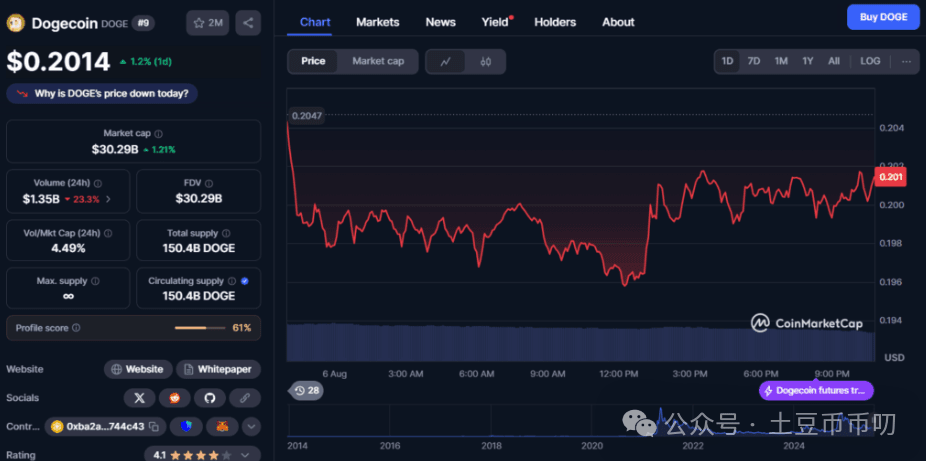Click the 12:00 PM time axis label
This screenshot has width=926, height=461.
point(618,374)
